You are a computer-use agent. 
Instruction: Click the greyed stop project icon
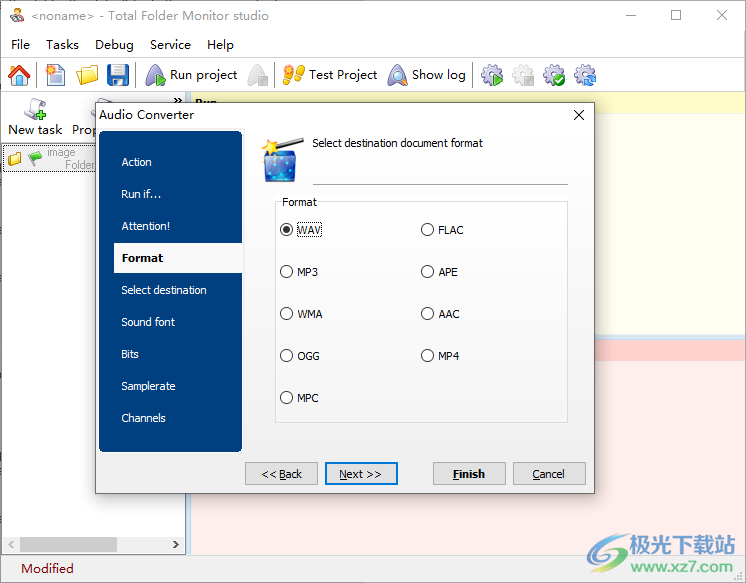[258, 75]
